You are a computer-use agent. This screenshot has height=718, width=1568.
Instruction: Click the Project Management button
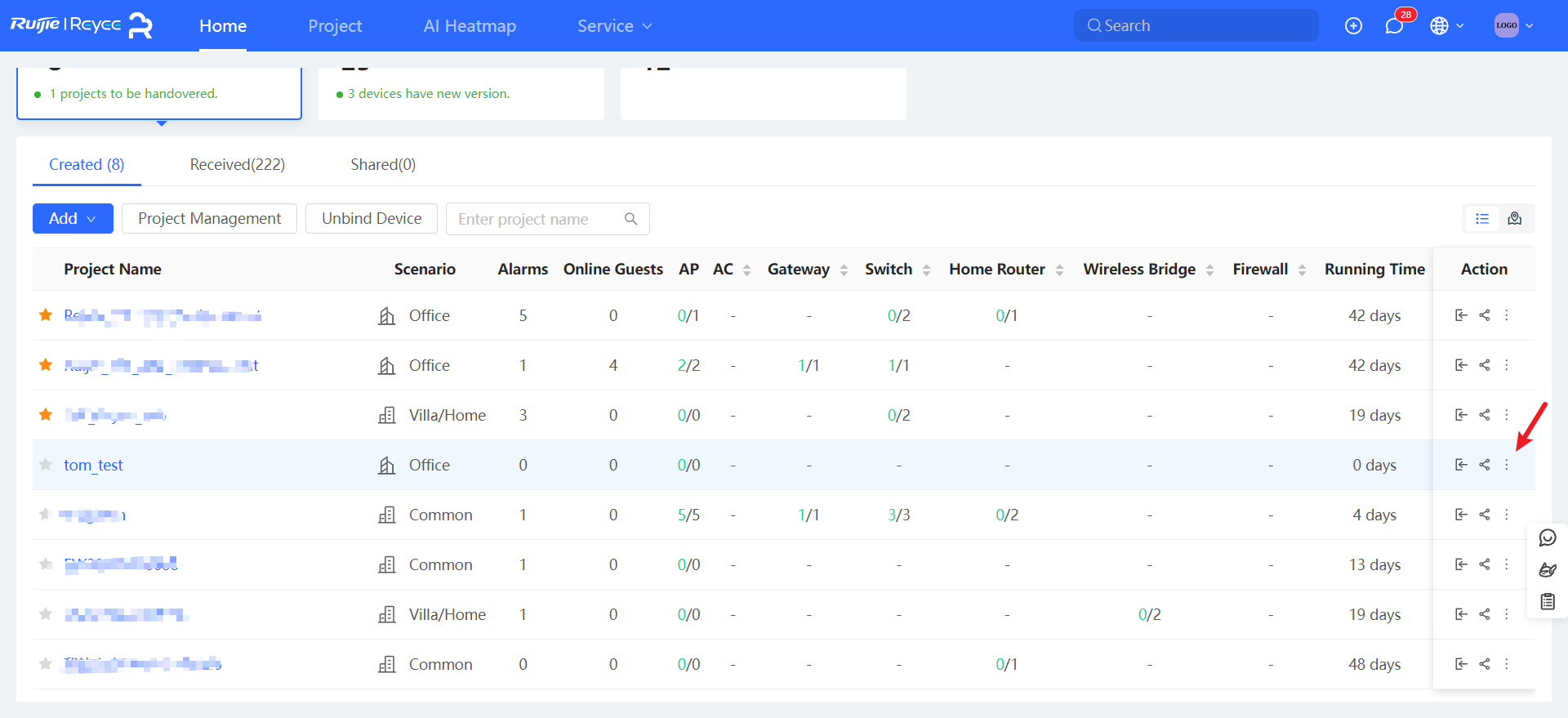click(x=209, y=219)
